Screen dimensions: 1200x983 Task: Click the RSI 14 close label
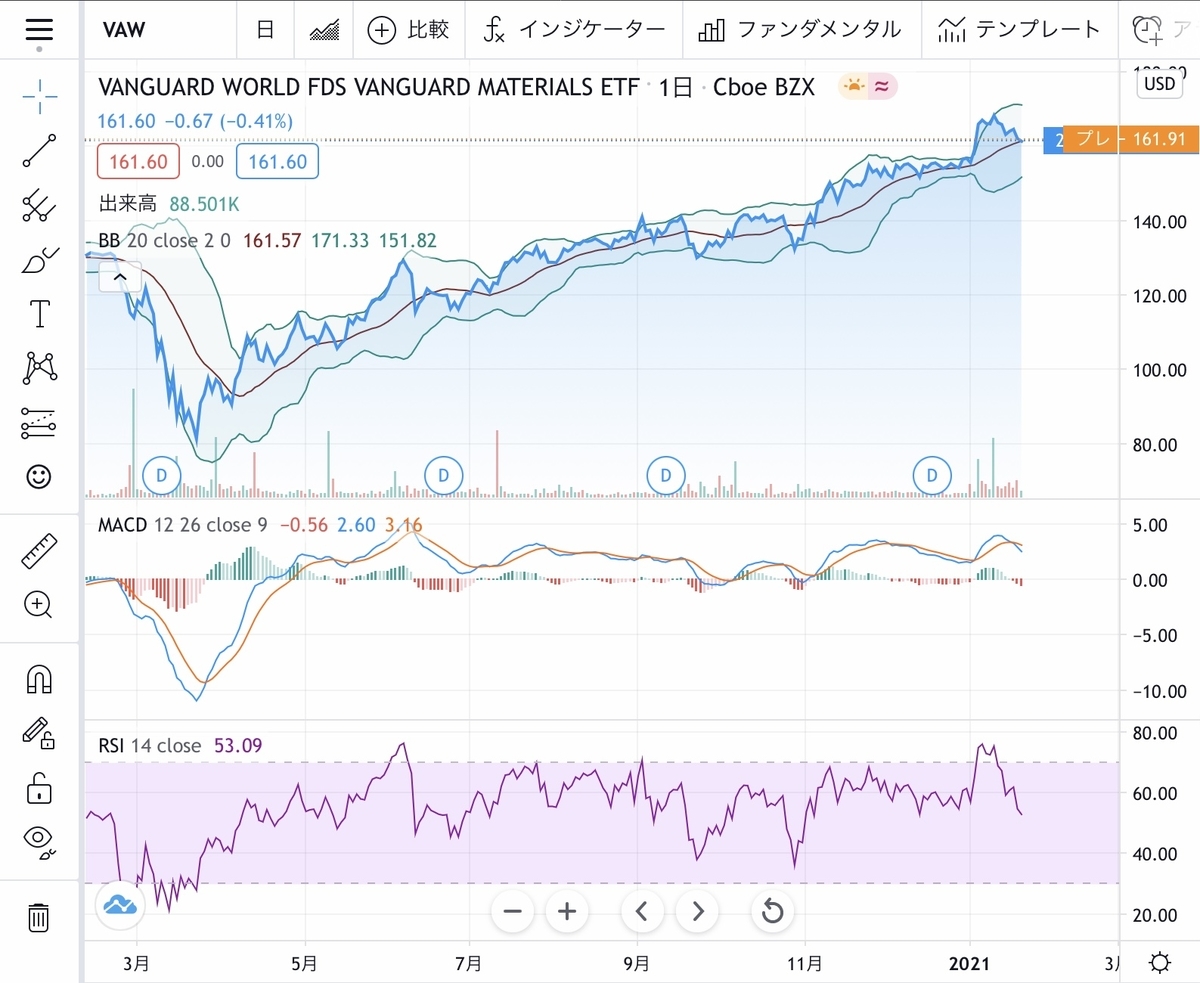(x=150, y=745)
